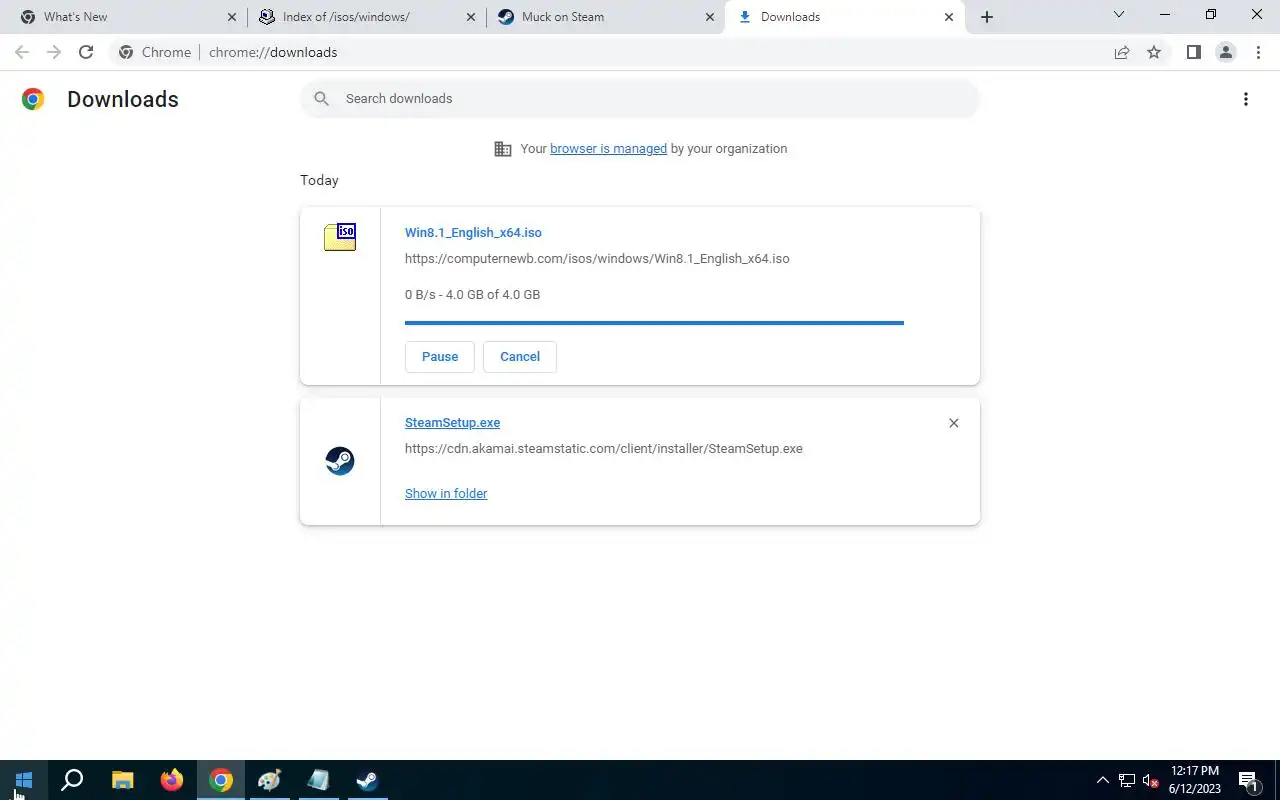The height and width of the screenshot is (800, 1280).
Task: Click the Chrome site info chip in address bar
Action: (x=155, y=52)
